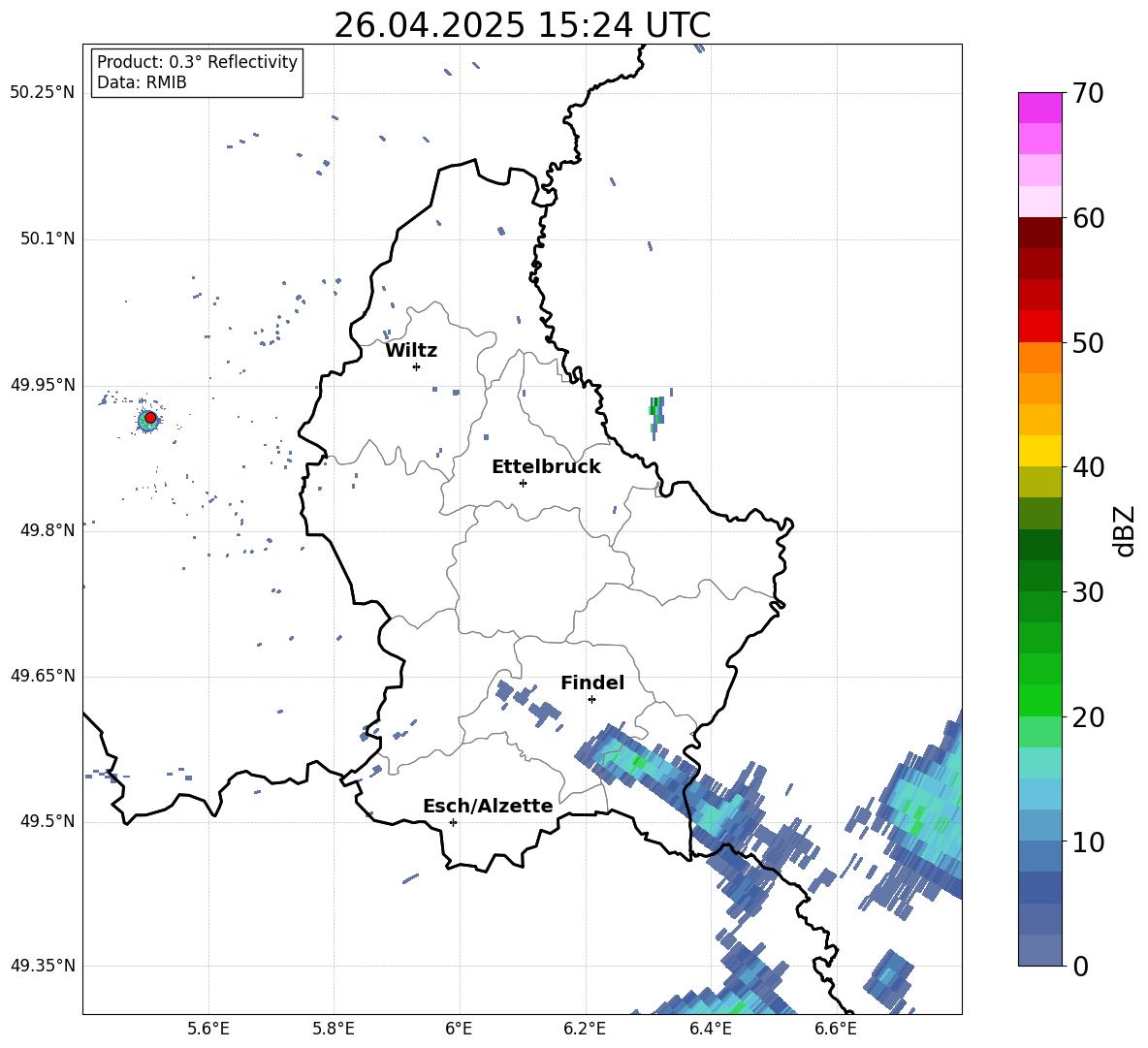The width and height of the screenshot is (1148, 1048).
Task: Click the Ettelbruck city label
Action: click(x=546, y=467)
